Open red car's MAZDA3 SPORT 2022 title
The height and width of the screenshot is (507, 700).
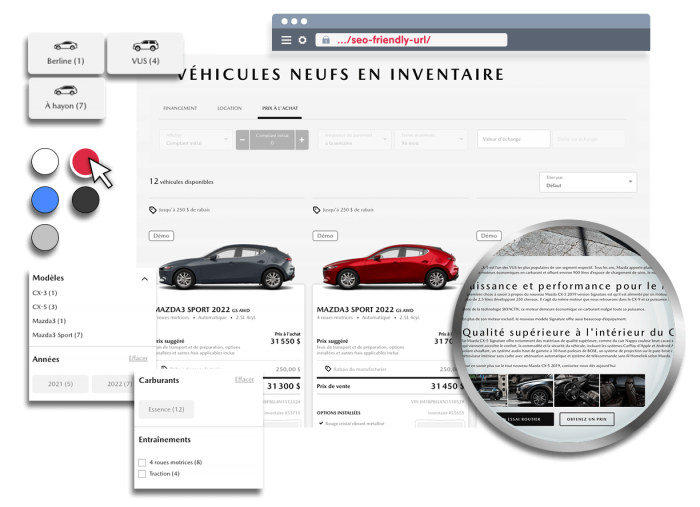[355, 309]
